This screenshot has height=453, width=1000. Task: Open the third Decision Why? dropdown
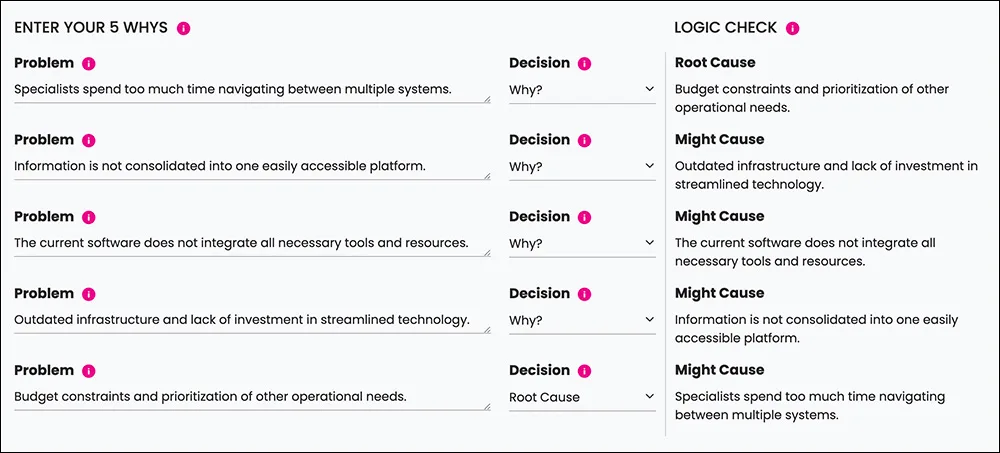coord(582,244)
